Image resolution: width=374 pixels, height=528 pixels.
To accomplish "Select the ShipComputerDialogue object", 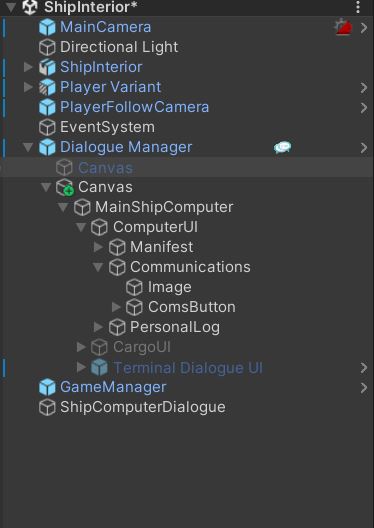I will click(187, 407).
